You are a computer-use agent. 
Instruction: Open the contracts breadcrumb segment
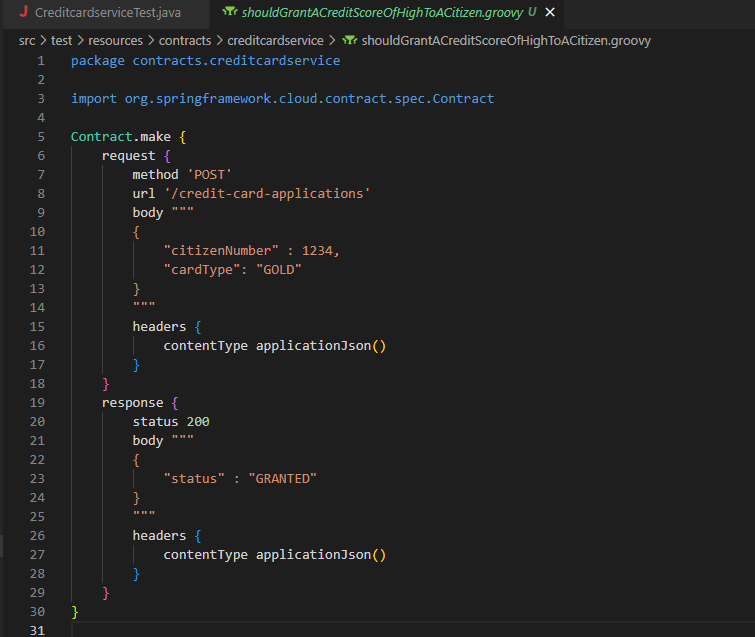[x=185, y=41]
